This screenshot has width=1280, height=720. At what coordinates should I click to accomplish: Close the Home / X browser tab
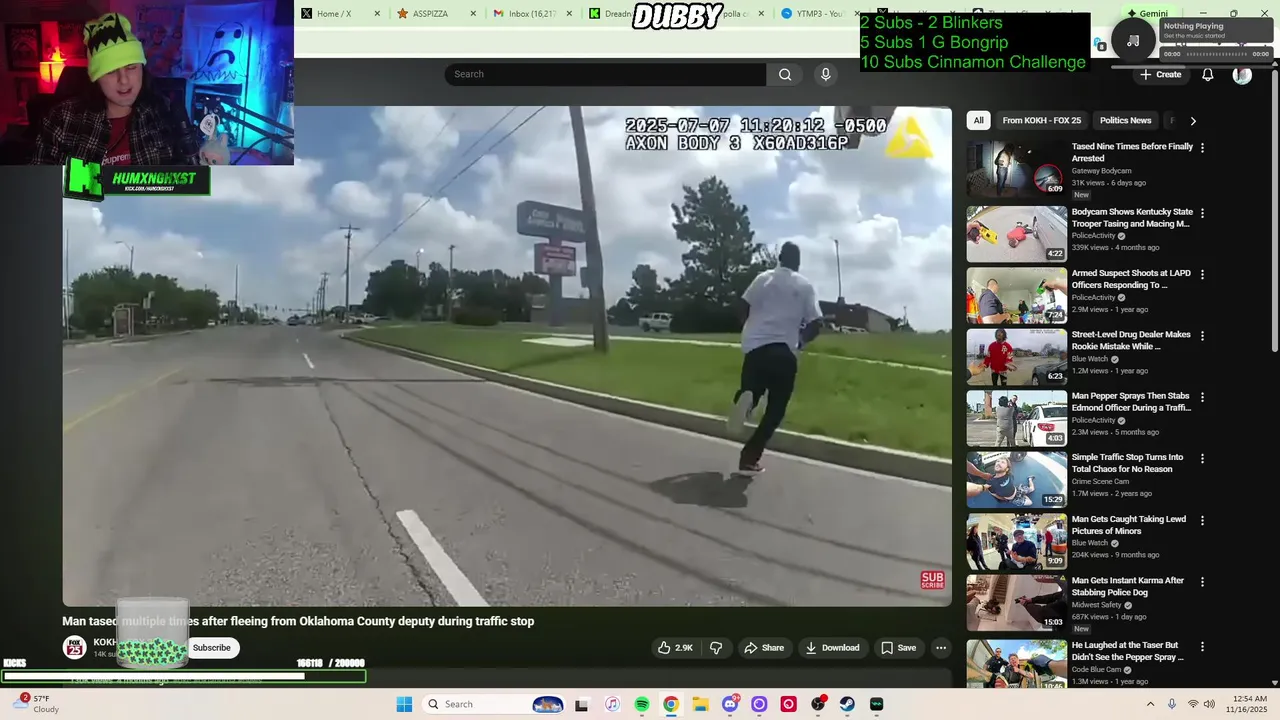click(x=377, y=13)
